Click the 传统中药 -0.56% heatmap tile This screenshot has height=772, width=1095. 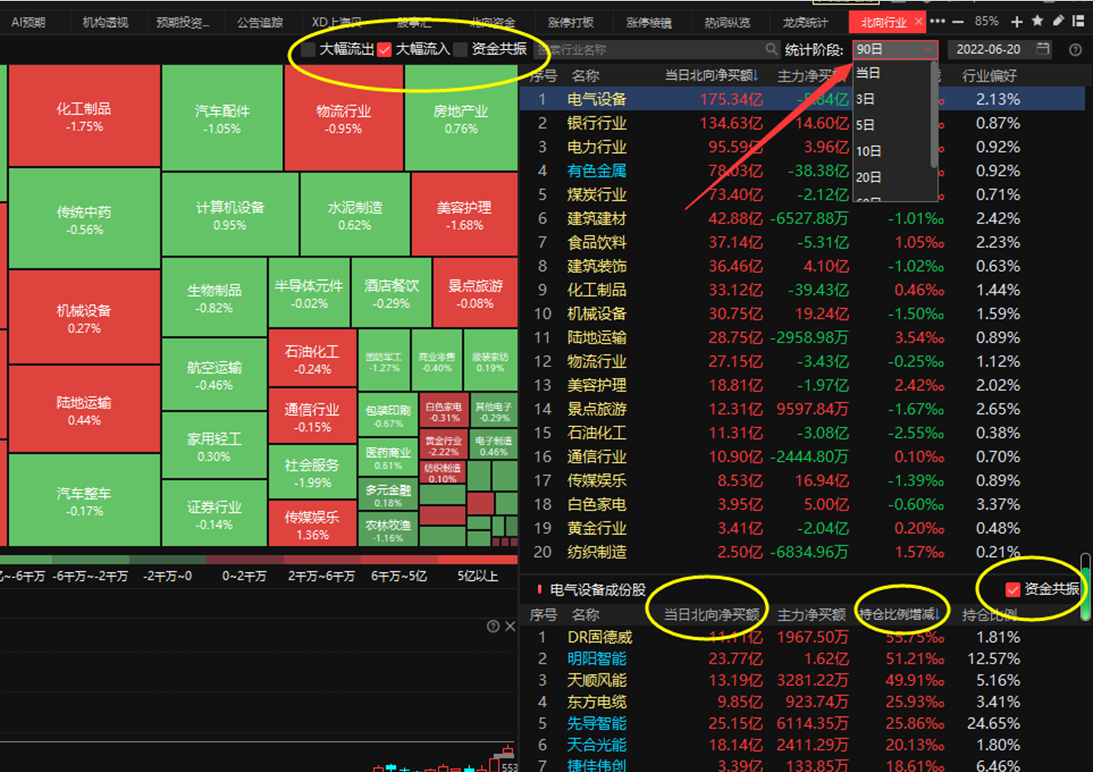point(84,219)
